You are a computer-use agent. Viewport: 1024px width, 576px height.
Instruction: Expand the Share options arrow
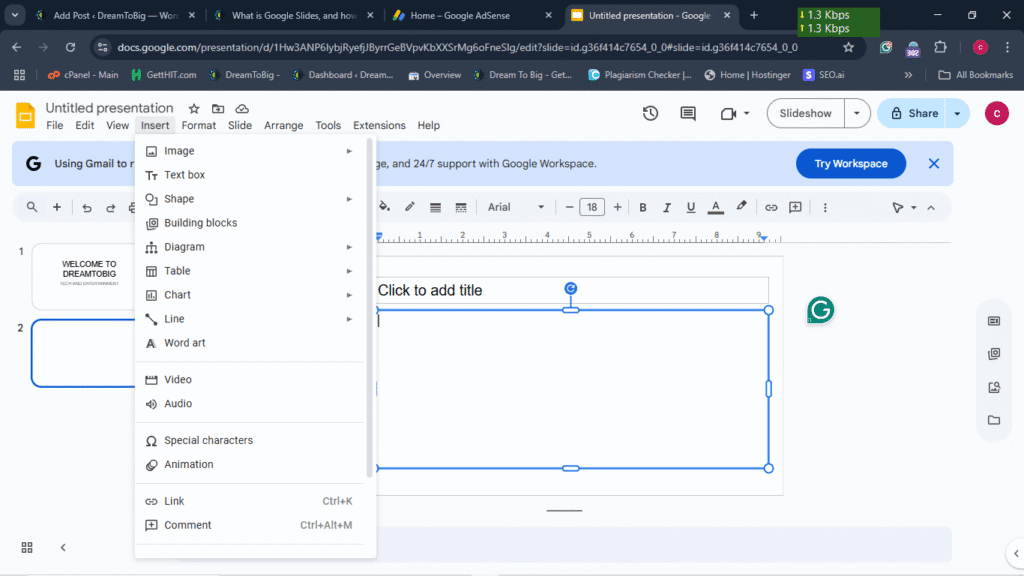[x=957, y=113]
